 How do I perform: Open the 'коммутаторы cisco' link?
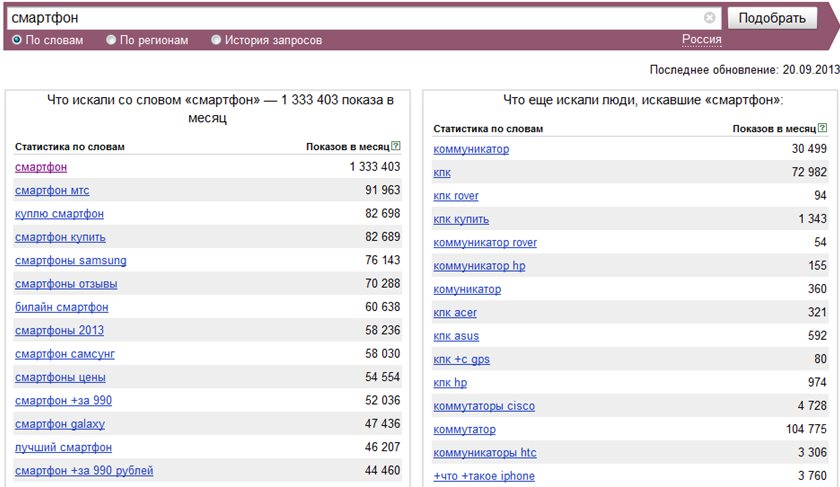pyautogui.click(x=484, y=406)
